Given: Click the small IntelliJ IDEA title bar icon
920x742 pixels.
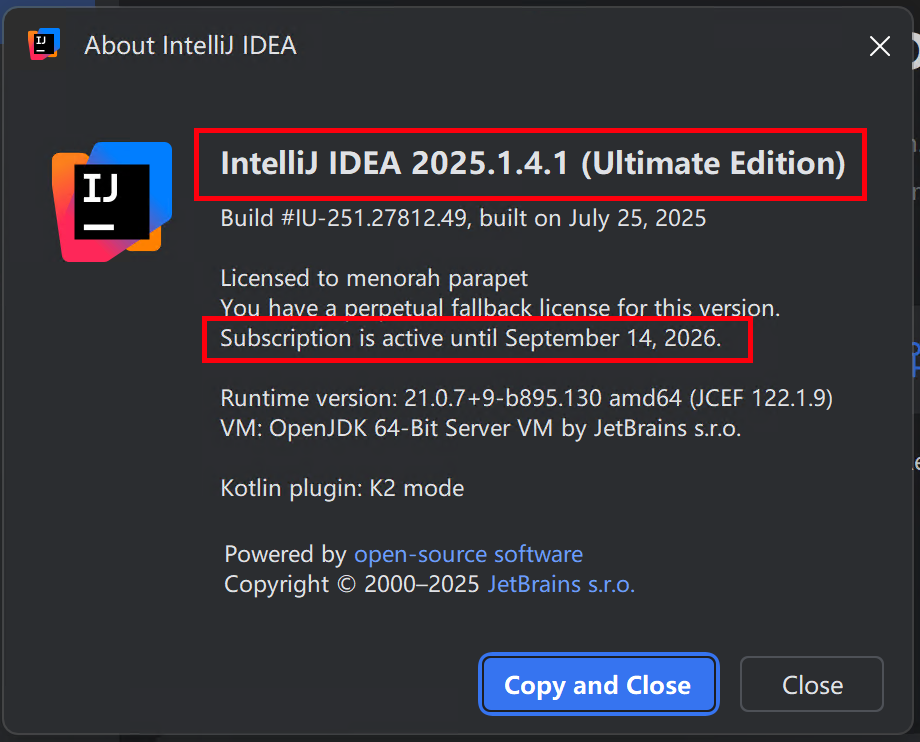Looking at the screenshot, I should tap(44, 44).
